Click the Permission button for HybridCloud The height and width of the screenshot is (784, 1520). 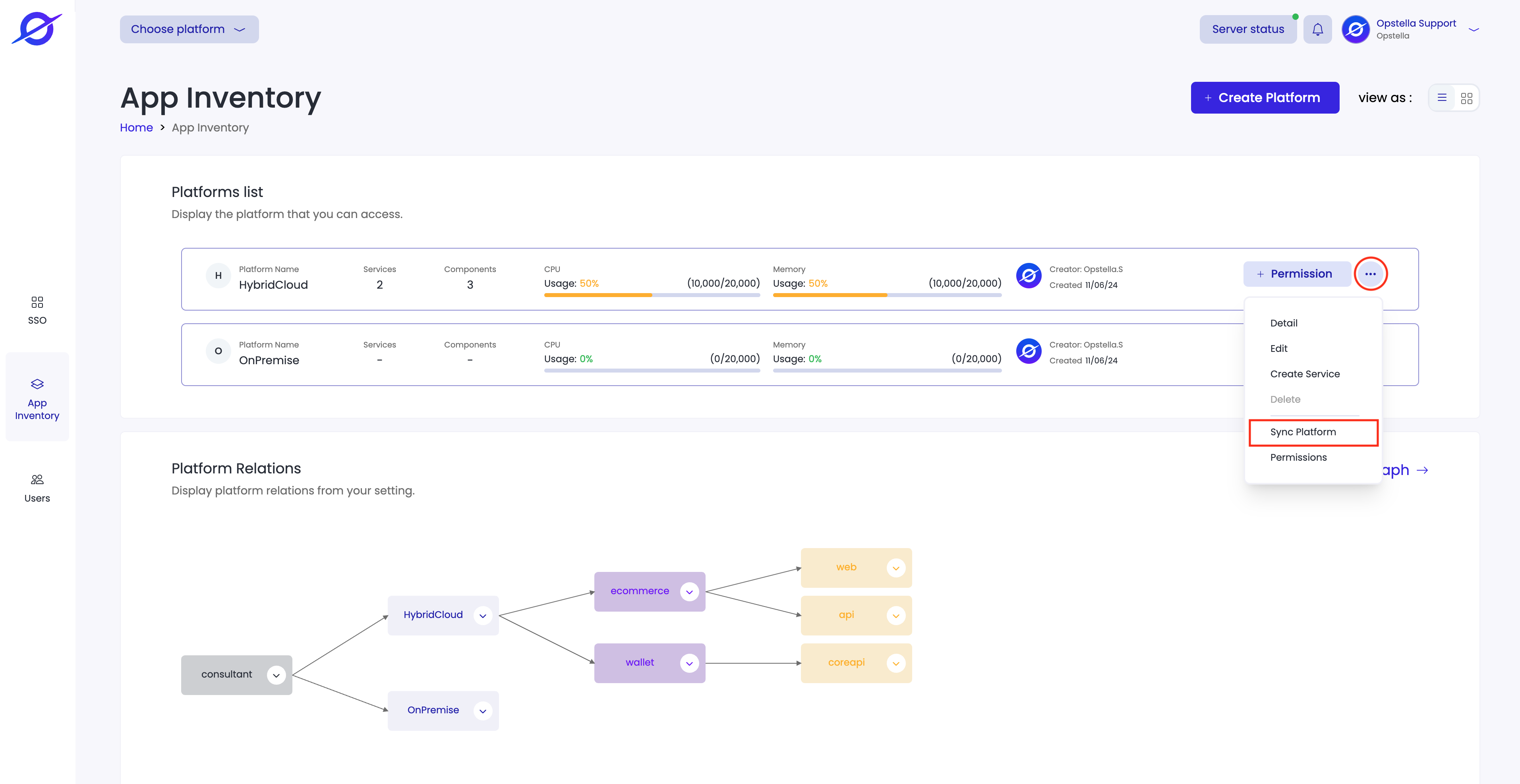click(1296, 274)
